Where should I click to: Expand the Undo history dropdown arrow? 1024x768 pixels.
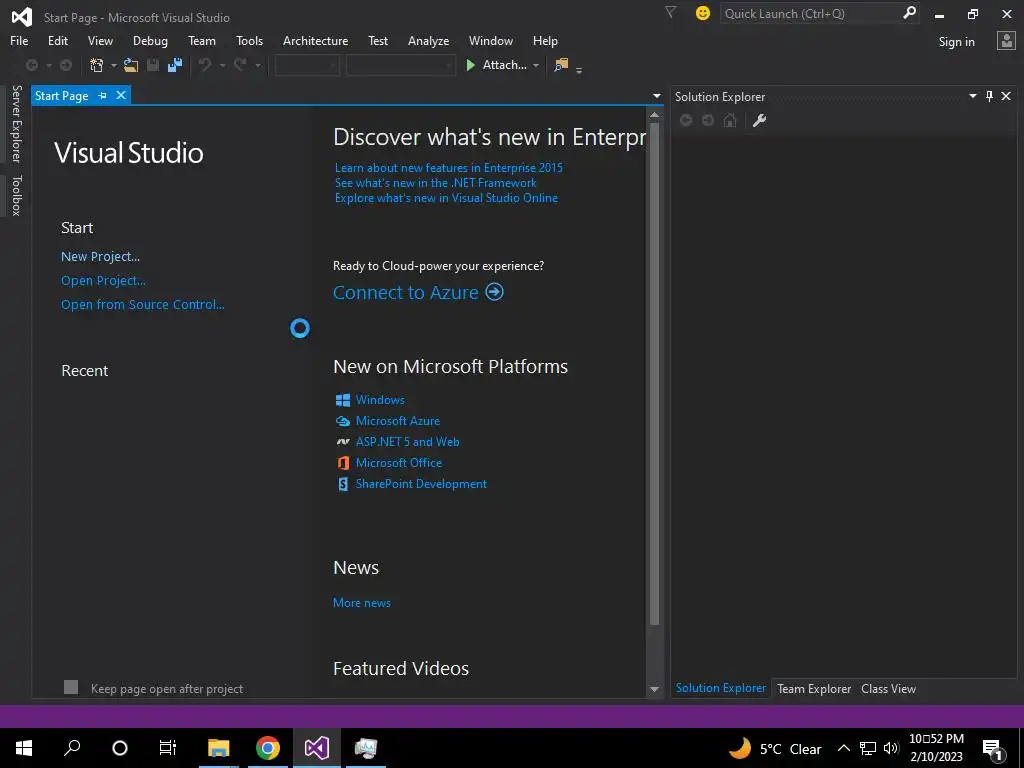tap(222, 65)
